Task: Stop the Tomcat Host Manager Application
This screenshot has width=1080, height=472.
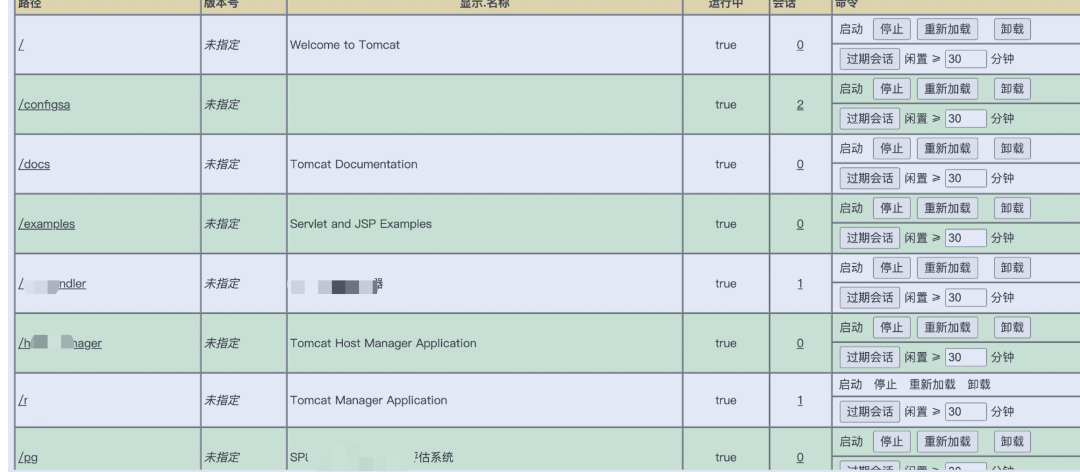Action: [890, 327]
